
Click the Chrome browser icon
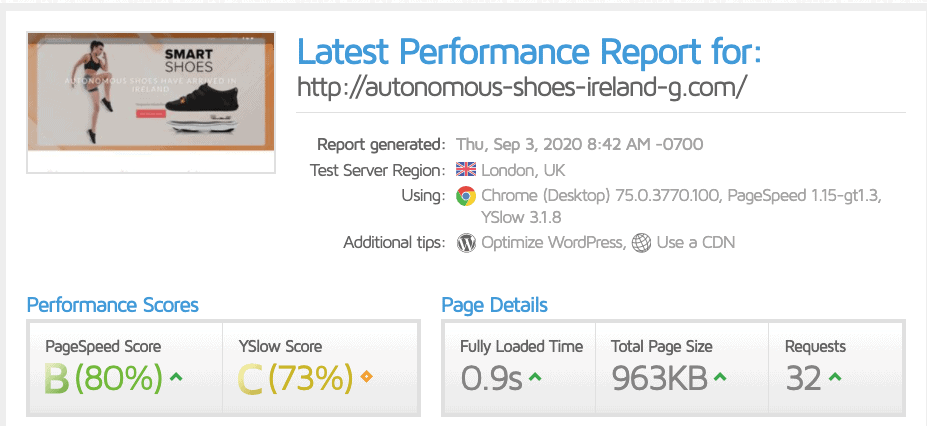[x=466, y=196]
